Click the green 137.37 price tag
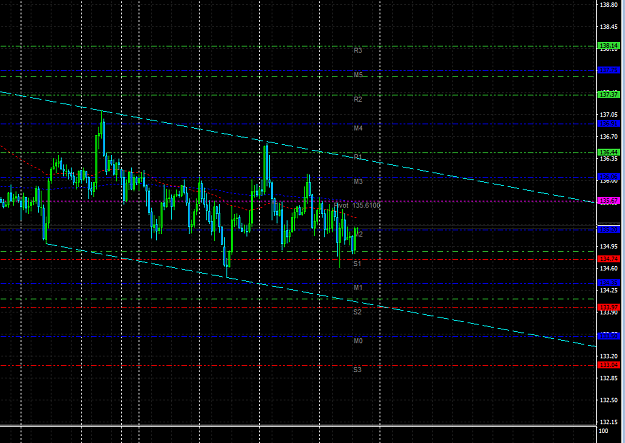 609,95
